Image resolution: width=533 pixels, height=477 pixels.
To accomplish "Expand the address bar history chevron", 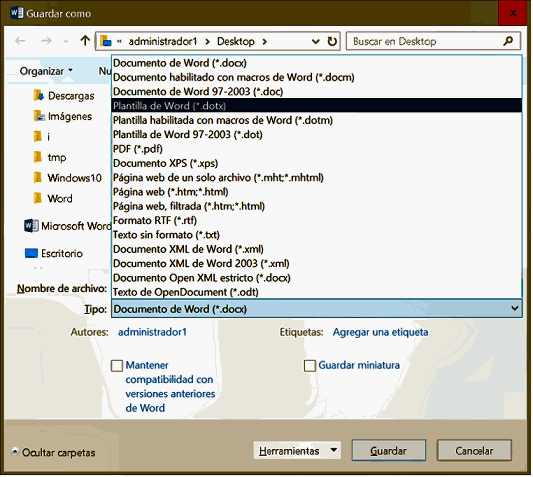I will (315, 41).
